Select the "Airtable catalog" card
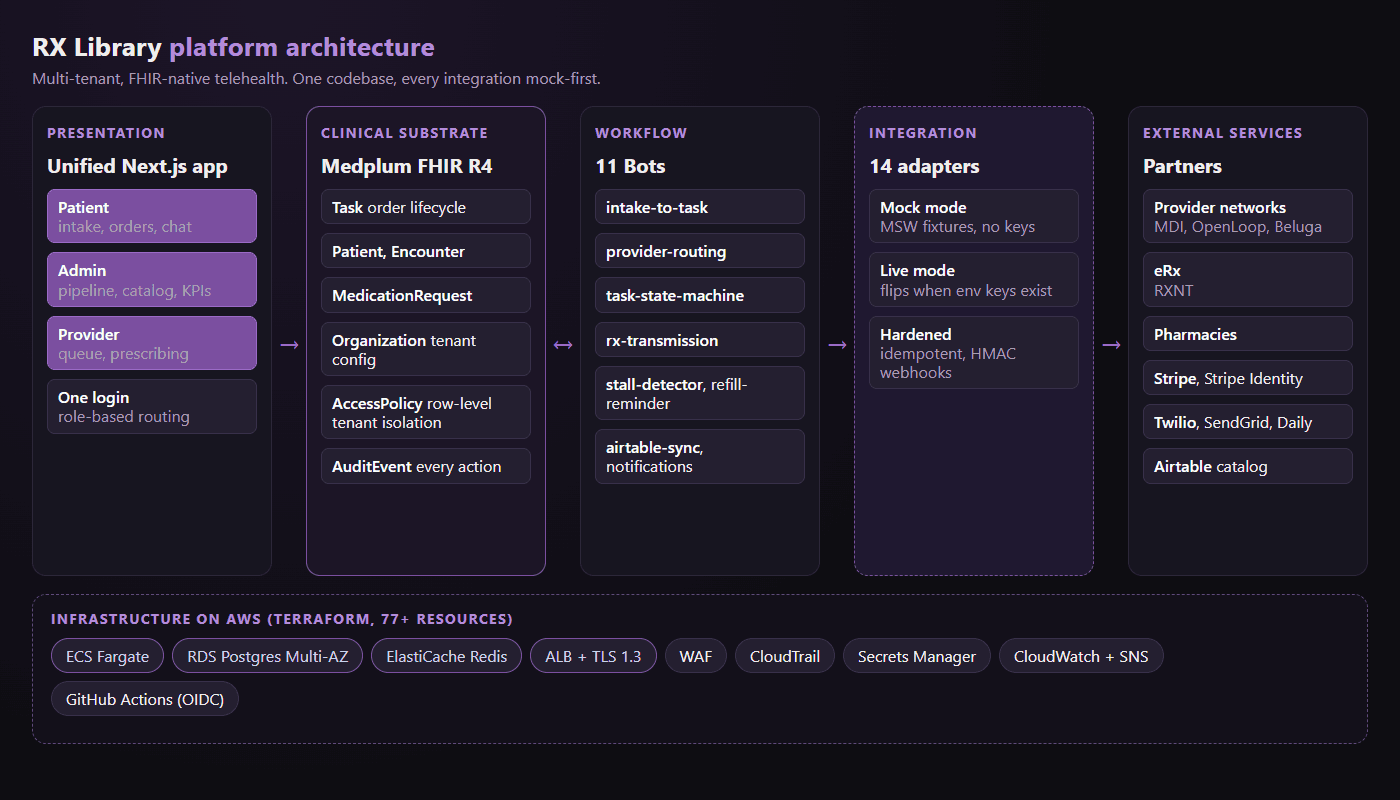The height and width of the screenshot is (800, 1400). point(1248,466)
